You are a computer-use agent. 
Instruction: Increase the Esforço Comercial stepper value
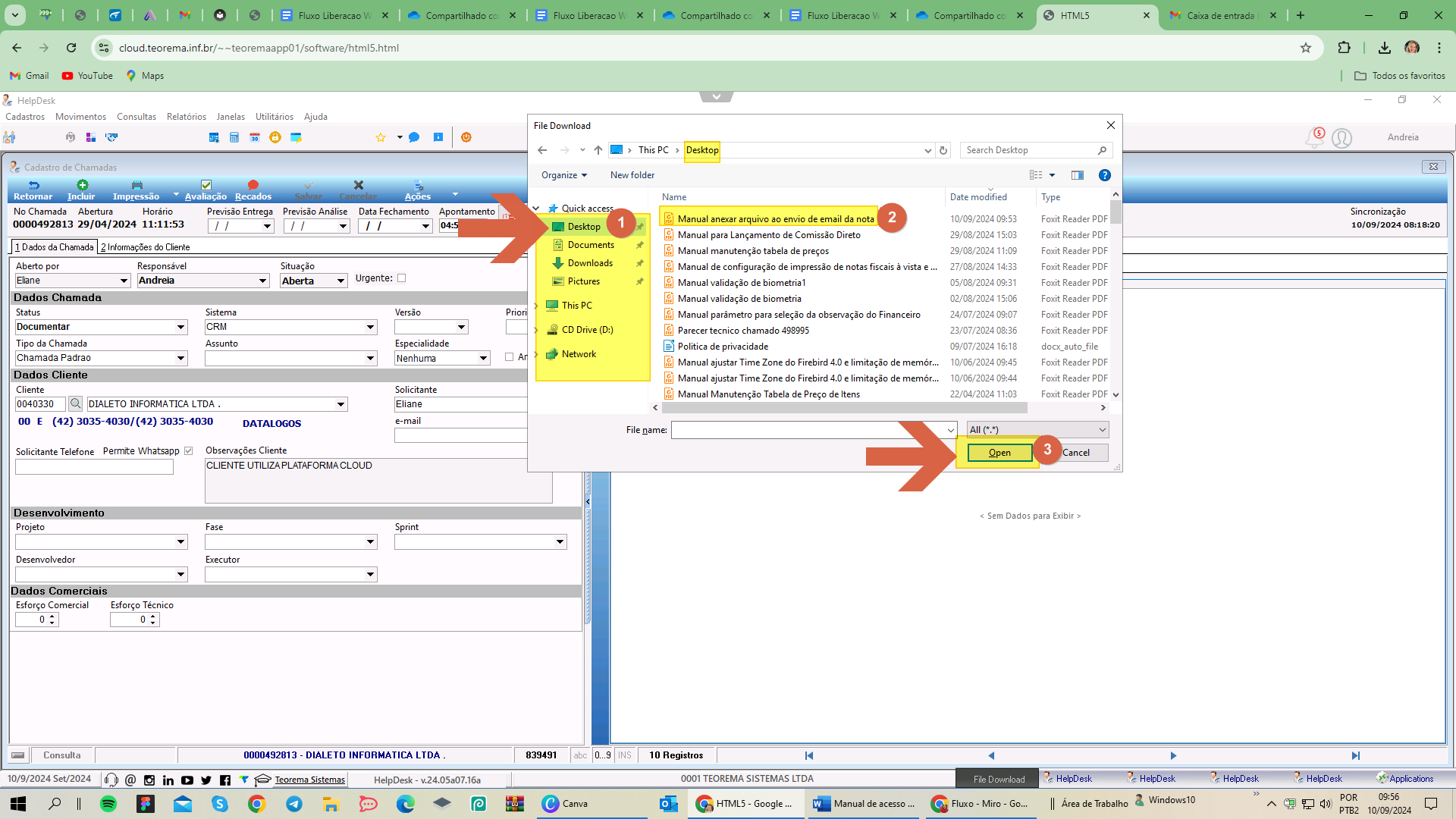point(52,617)
